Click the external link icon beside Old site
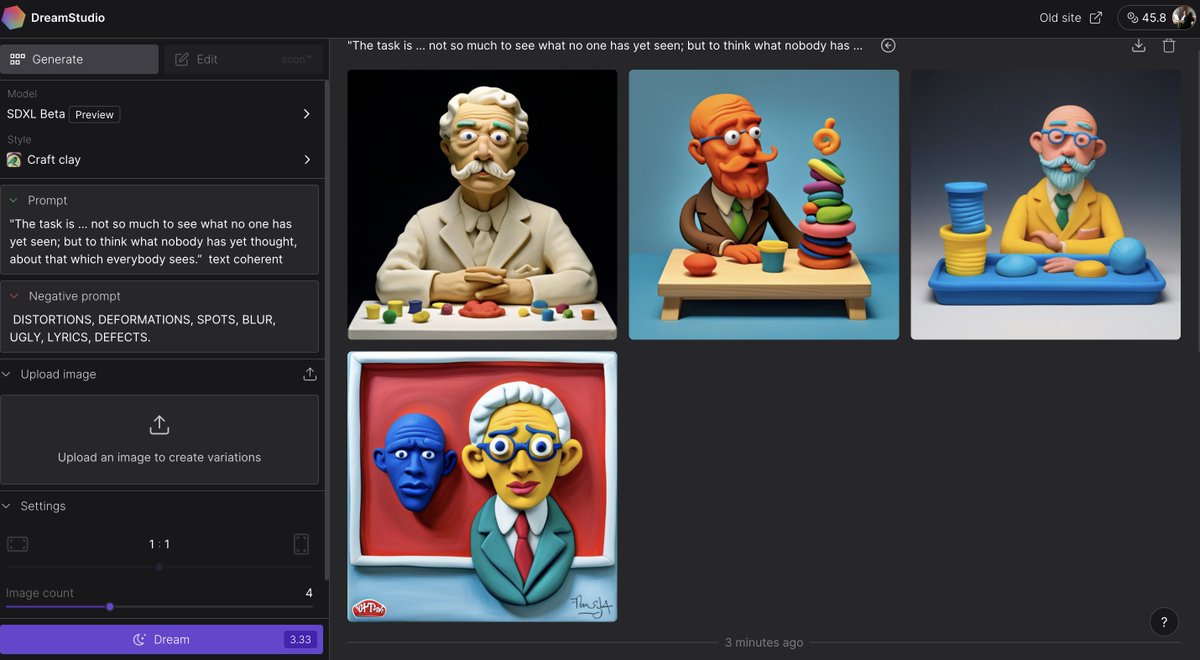 [x=1096, y=18]
